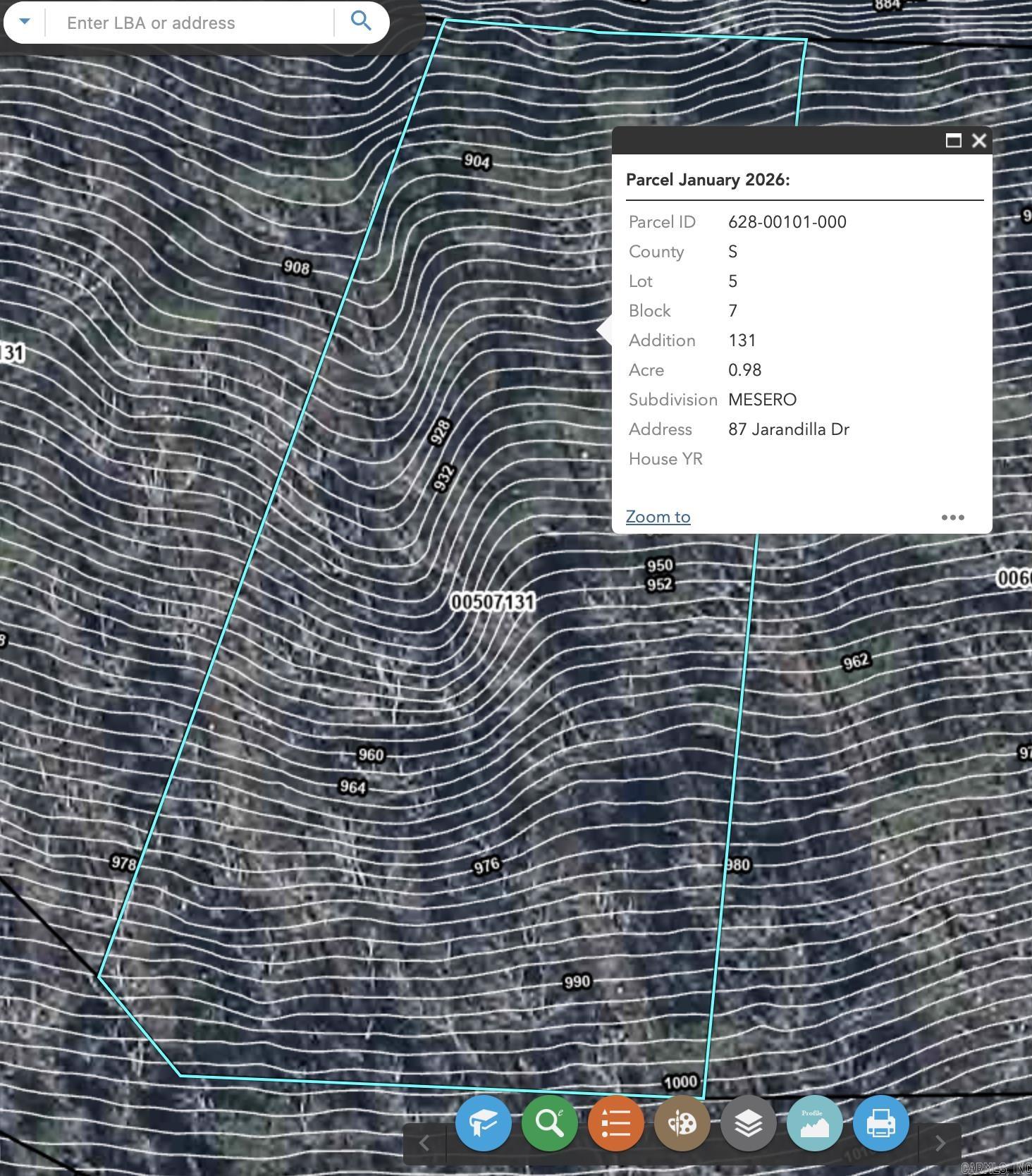Click the Zoom to link
Image resolution: width=1032 pixels, height=1176 pixels.
(658, 517)
